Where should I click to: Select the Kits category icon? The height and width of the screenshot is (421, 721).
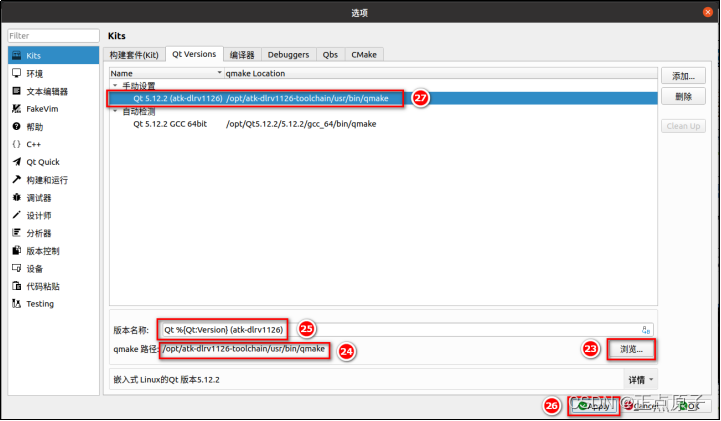pyautogui.click(x=17, y=56)
